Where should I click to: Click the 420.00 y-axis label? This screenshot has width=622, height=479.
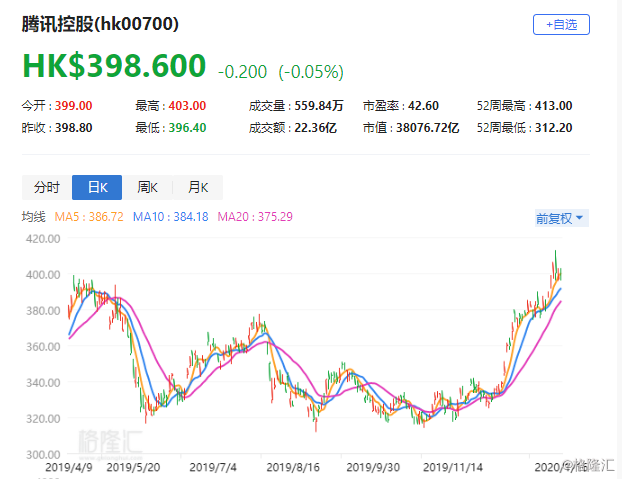click(x=43, y=239)
